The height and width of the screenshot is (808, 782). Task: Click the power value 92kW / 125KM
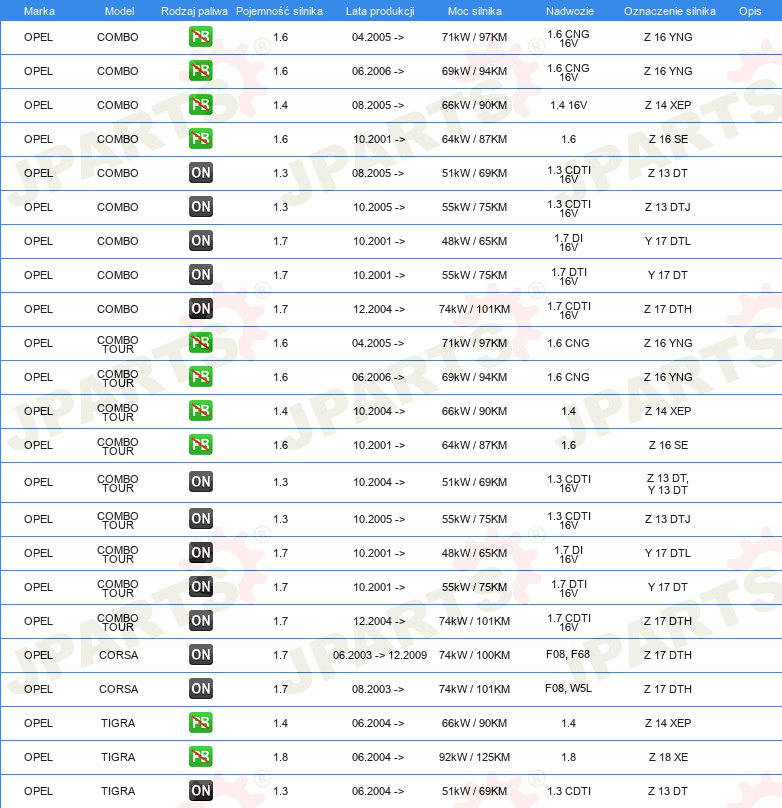pyautogui.click(x=474, y=757)
